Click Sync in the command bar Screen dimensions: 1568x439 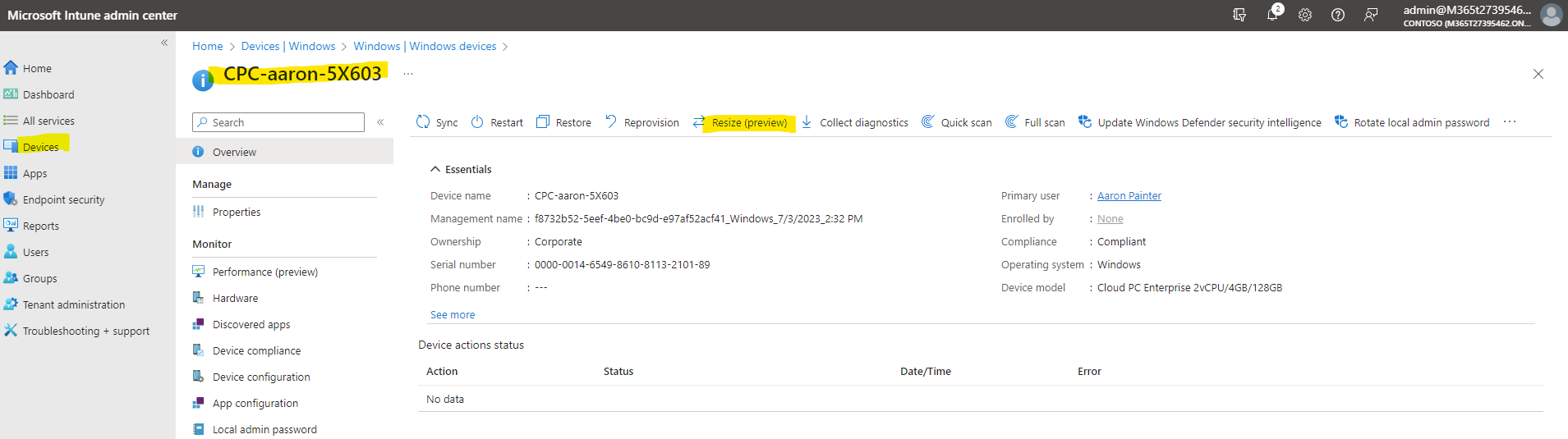437,122
